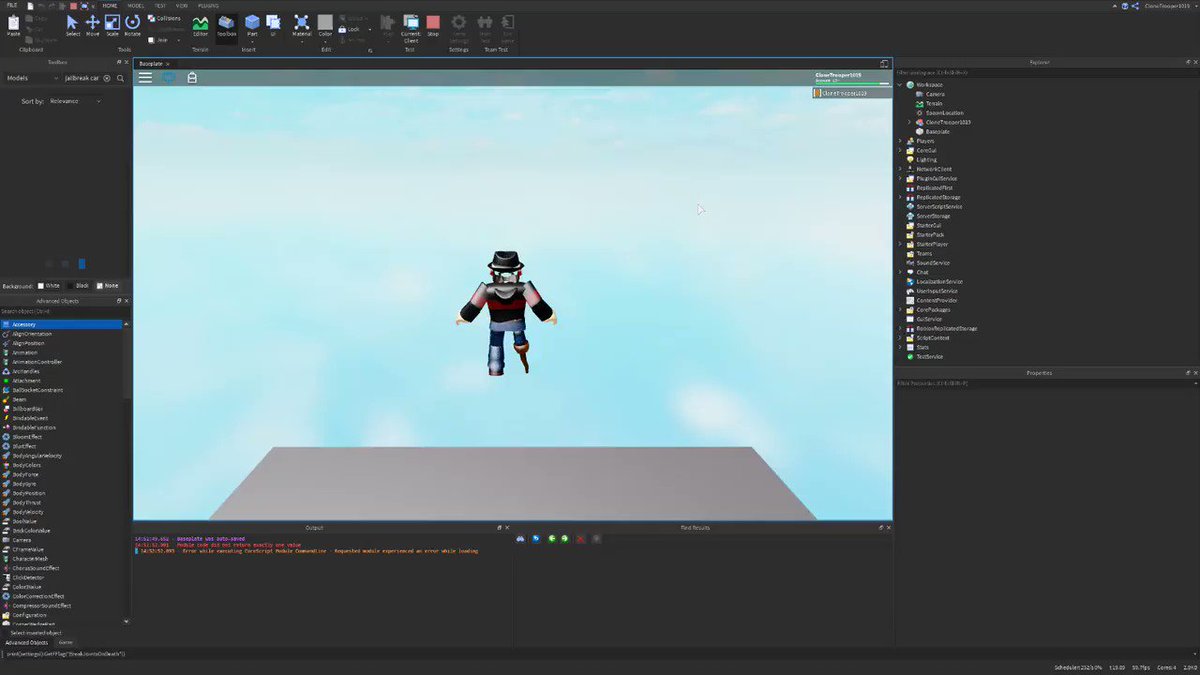Click Select inserted object option
Screen dimensions: 1200x675
tap(35, 632)
